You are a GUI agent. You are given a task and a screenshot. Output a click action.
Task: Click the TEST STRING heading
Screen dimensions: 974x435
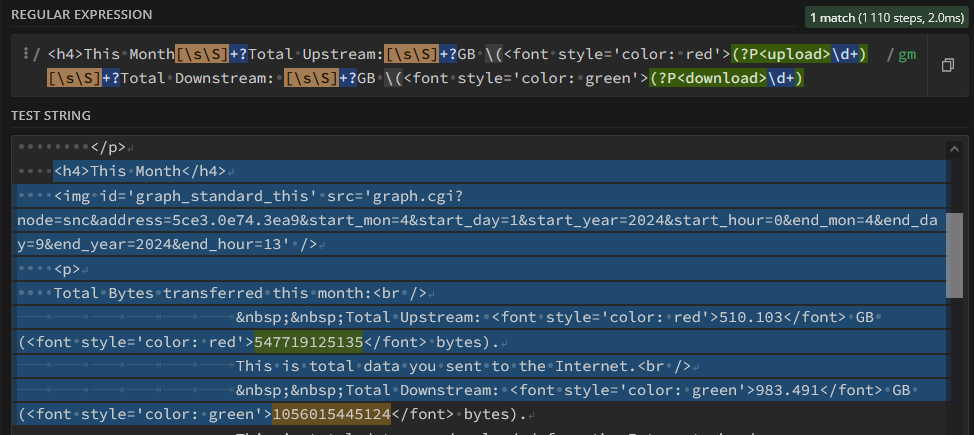pyautogui.click(x=51, y=116)
